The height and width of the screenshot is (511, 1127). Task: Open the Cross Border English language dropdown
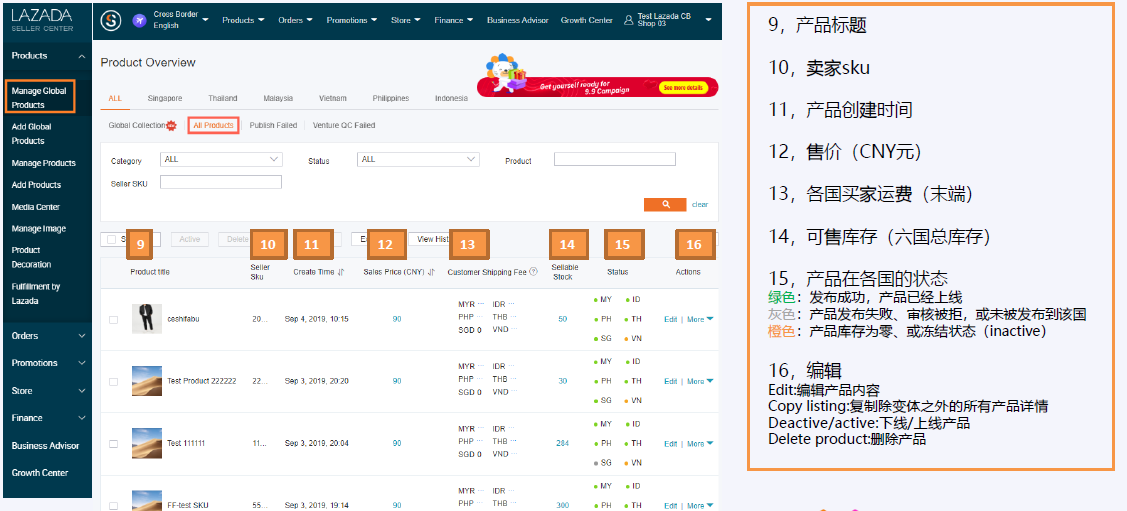tap(180, 20)
